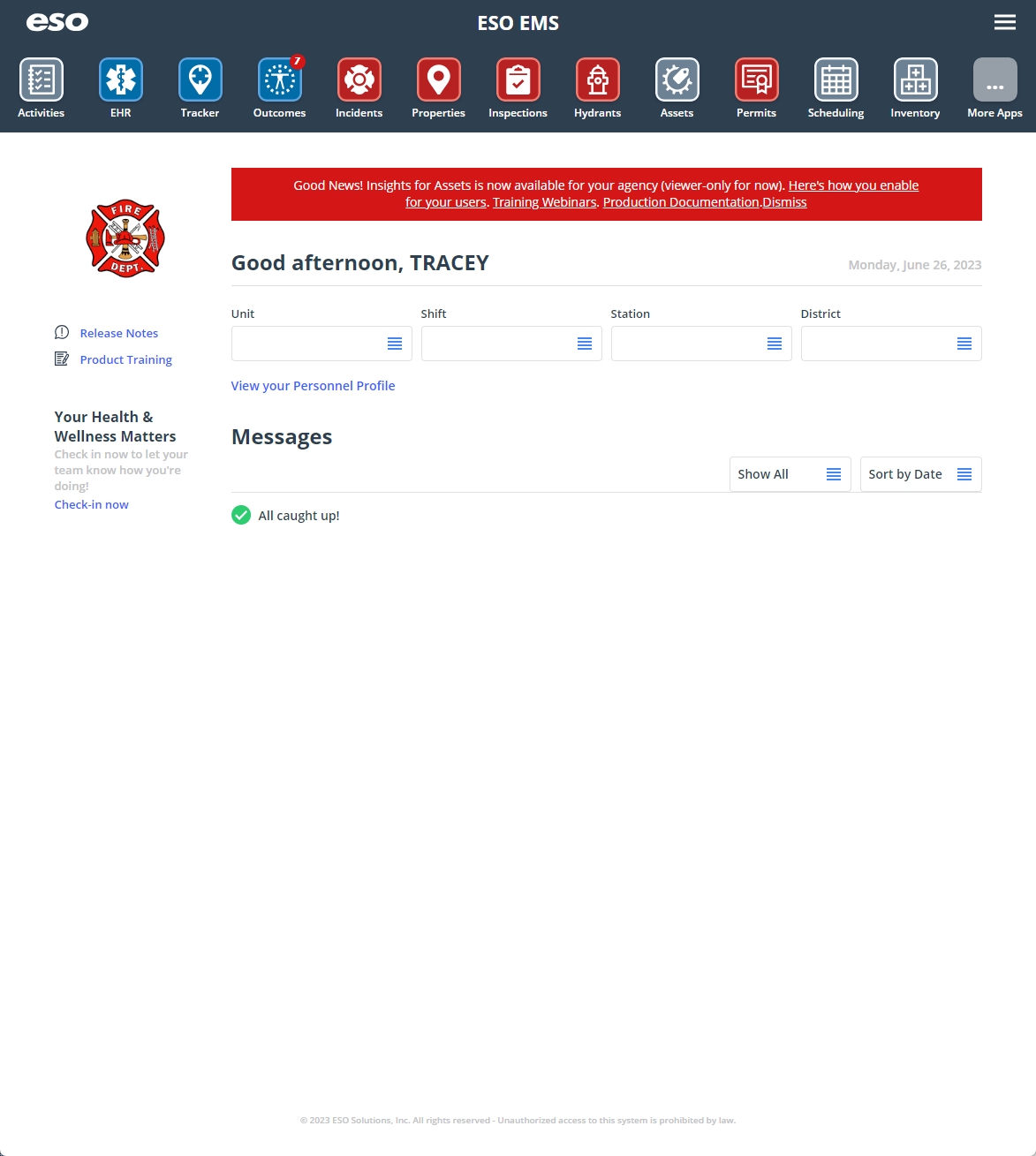View your Personnel Profile
1036x1156 pixels.
pos(313,386)
